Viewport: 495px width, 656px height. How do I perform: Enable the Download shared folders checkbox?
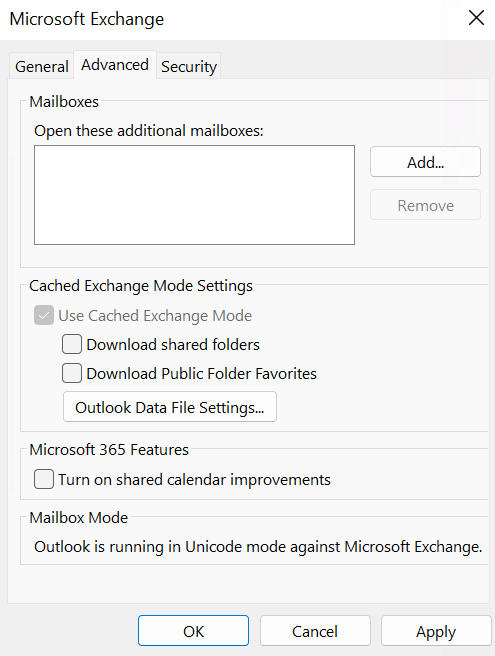click(x=72, y=344)
